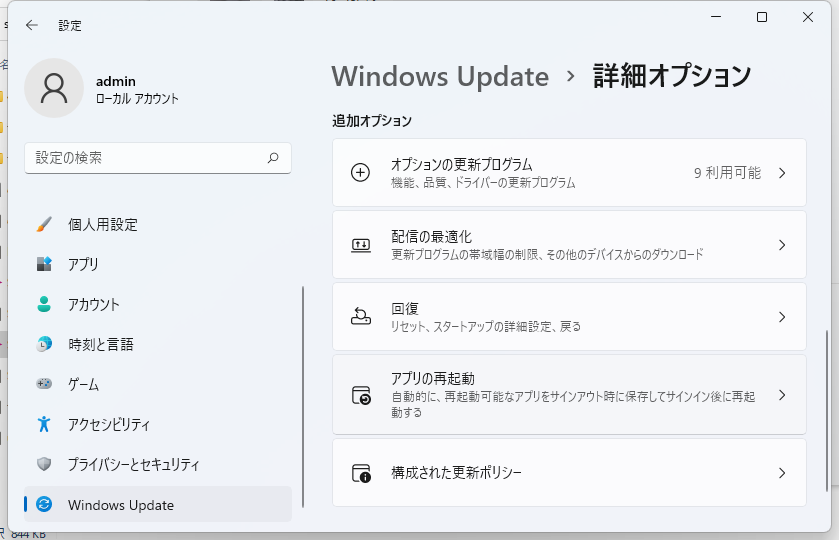Open the アプリの再起動 card
This screenshot has width=839, height=540.
coord(569,394)
